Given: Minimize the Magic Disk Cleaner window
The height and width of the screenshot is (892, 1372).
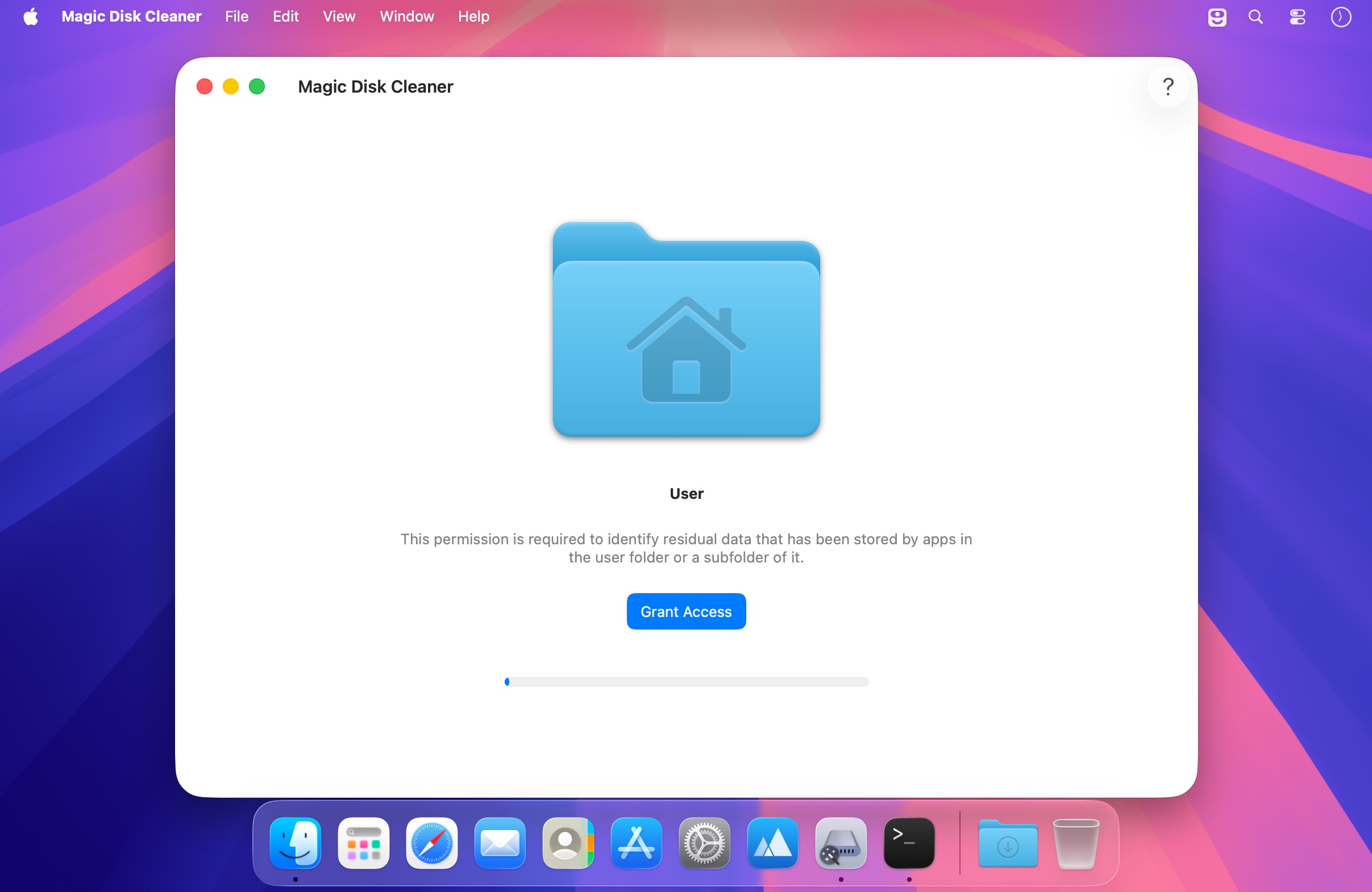Looking at the screenshot, I should tap(231, 86).
